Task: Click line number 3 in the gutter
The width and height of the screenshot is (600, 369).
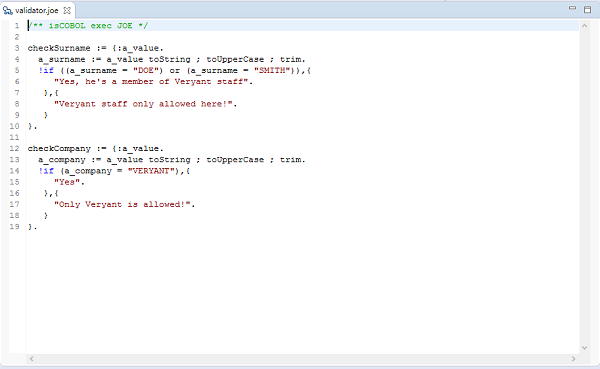Action: [17, 48]
